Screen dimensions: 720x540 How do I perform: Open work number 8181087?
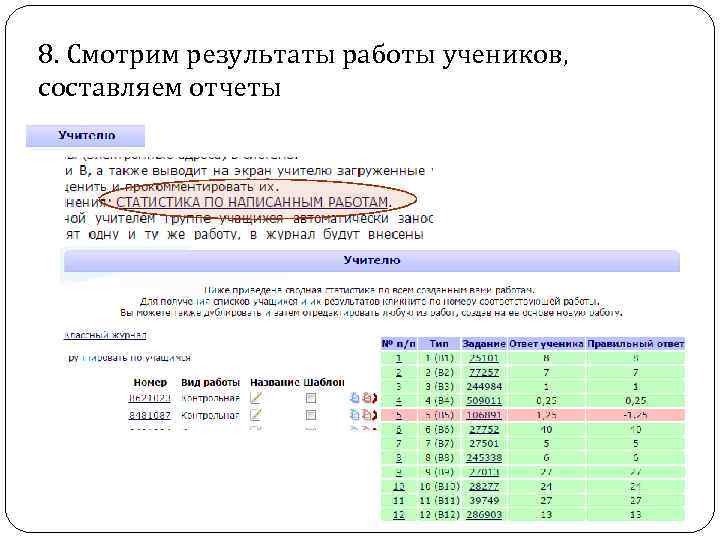point(149,416)
